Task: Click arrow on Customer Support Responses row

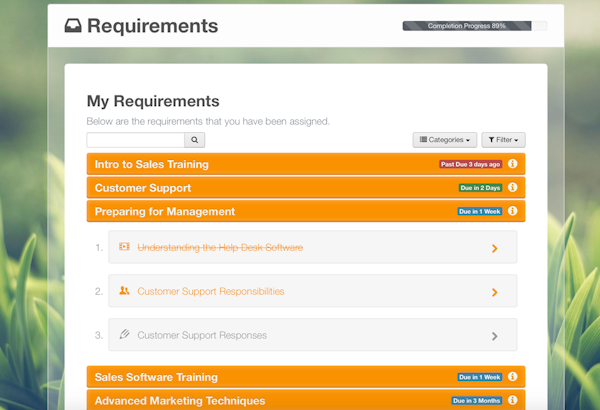Action: click(494, 336)
